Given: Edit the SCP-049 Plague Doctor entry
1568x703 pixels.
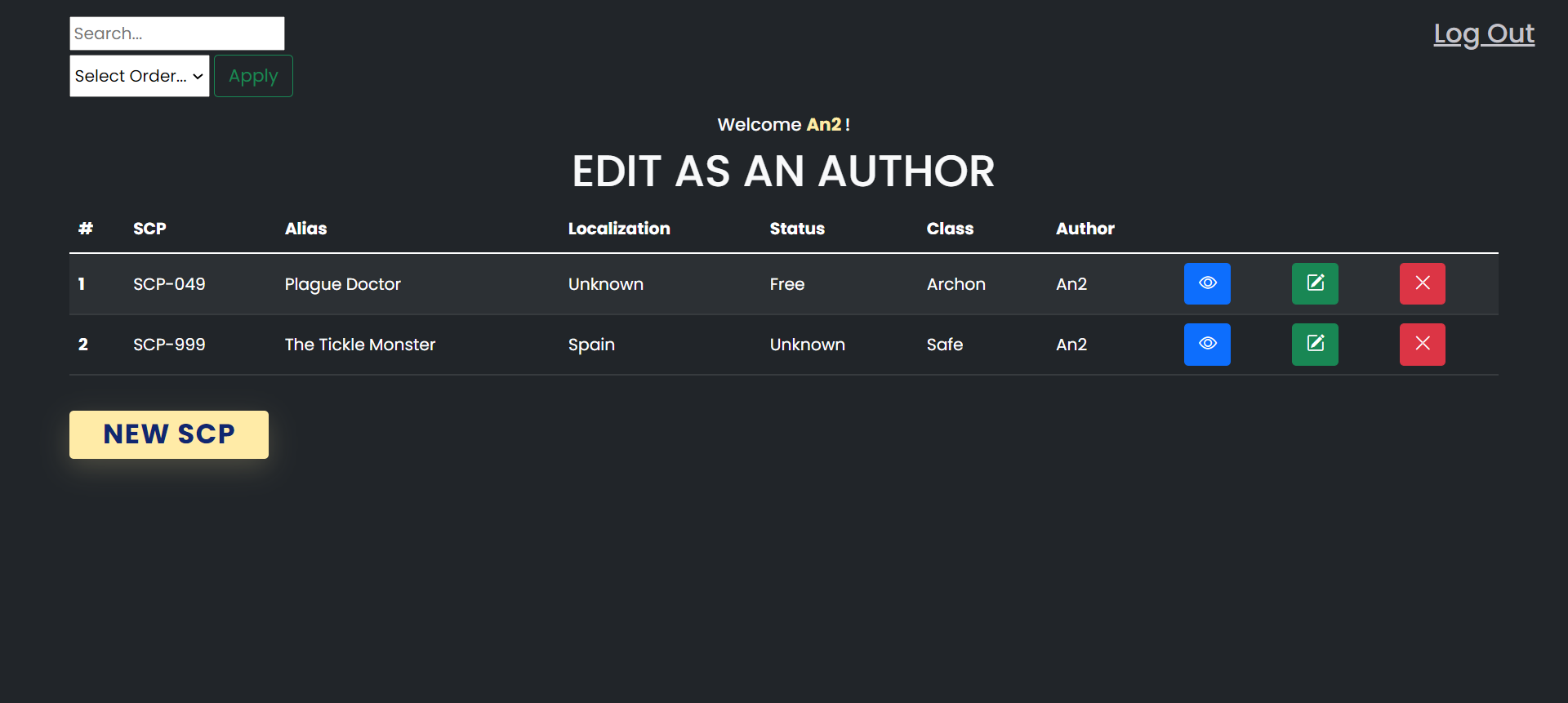Looking at the screenshot, I should tap(1315, 283).
